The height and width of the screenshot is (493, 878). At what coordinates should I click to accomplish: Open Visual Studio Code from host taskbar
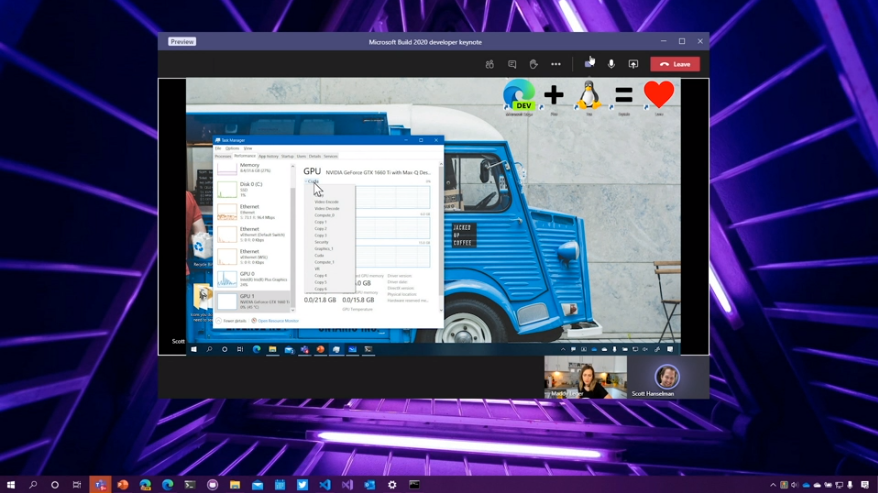pyautogui.click(x=325, y=485)
